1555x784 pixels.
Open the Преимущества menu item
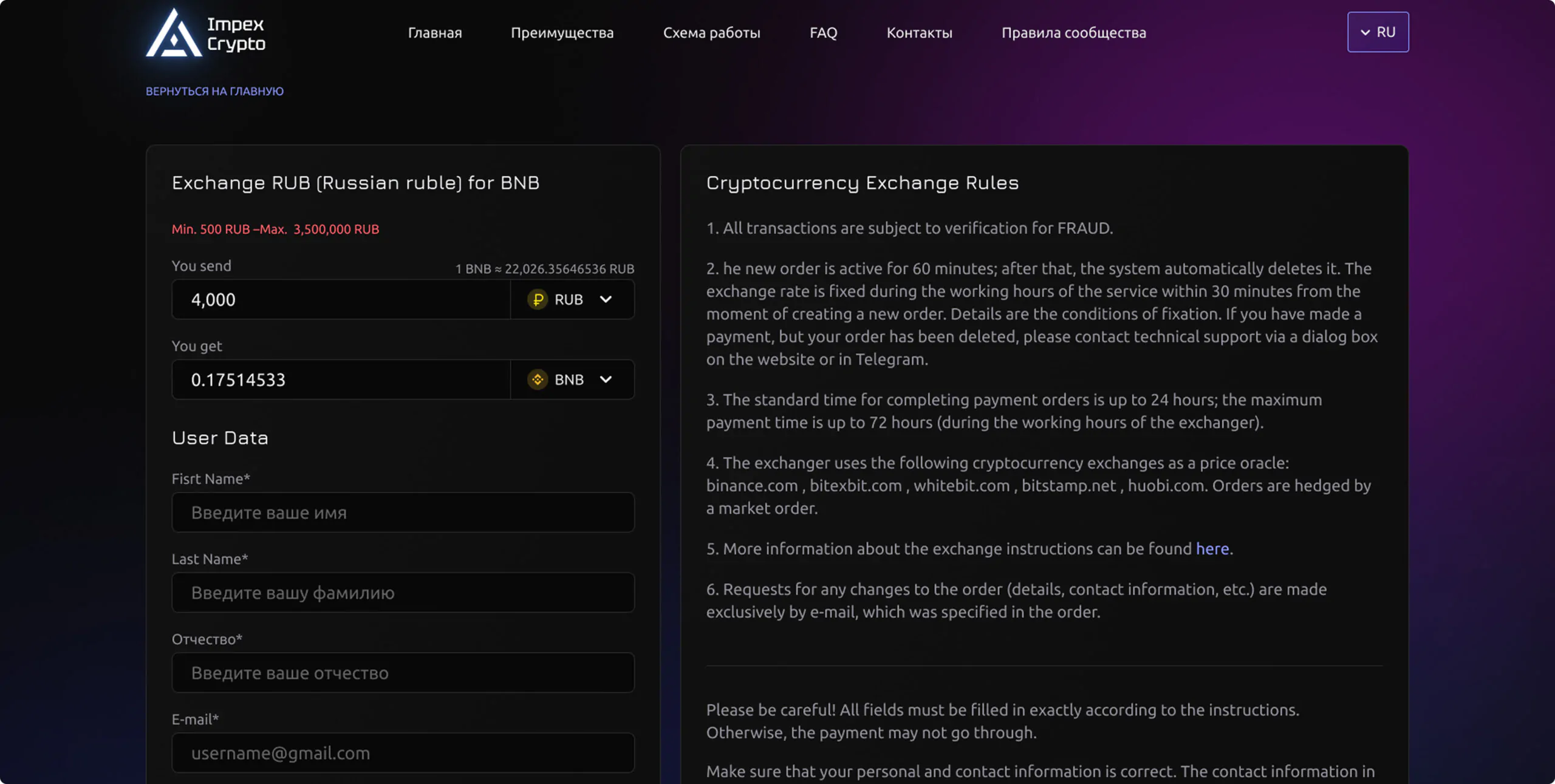click(562, 33)
